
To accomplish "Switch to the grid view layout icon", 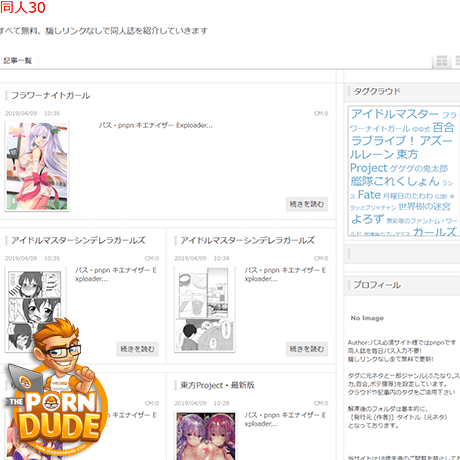I will 442,61.
